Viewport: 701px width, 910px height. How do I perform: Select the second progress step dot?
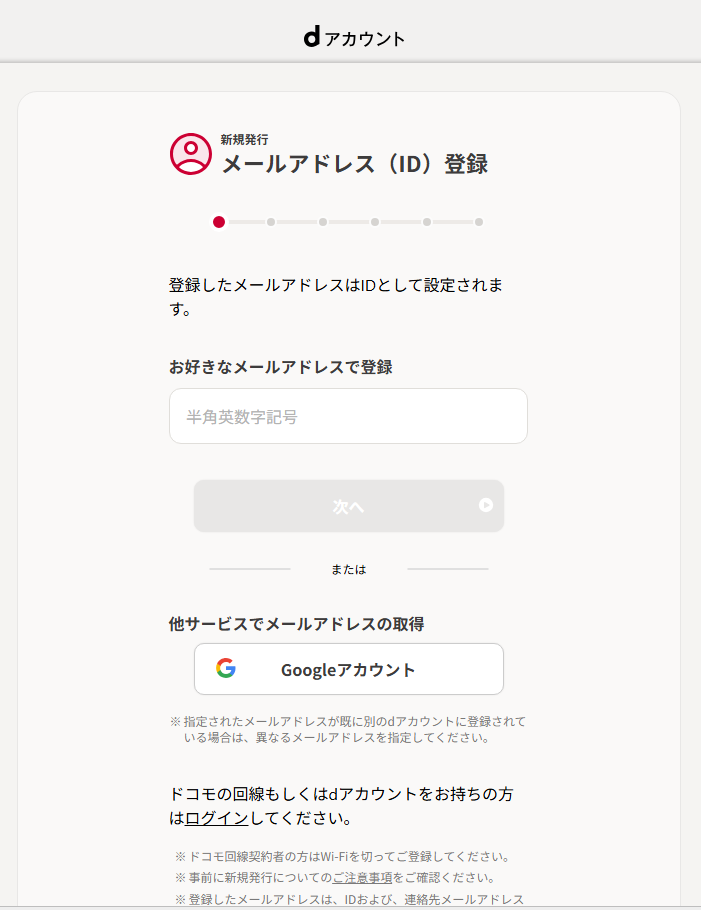coord(271,222)
